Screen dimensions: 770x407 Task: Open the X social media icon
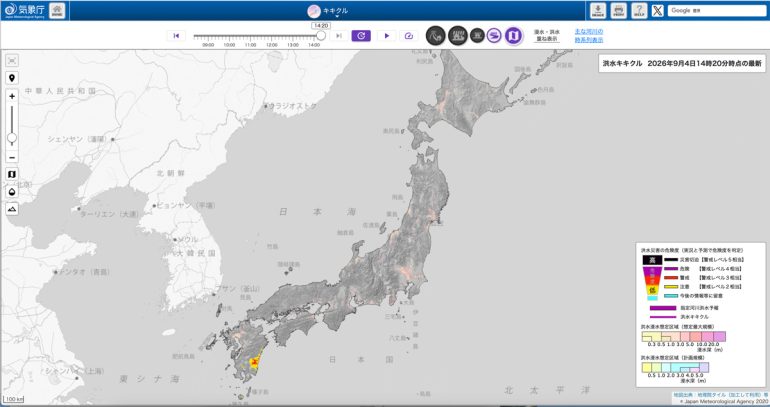(658, 10)
